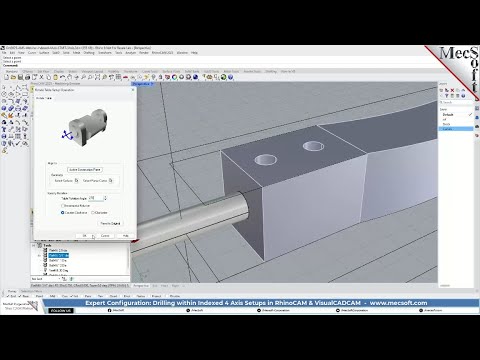Switch to the CPlanes toolbar tab
Screen dimensions: 480x360
pyautogui.click(x=27, y=71)
